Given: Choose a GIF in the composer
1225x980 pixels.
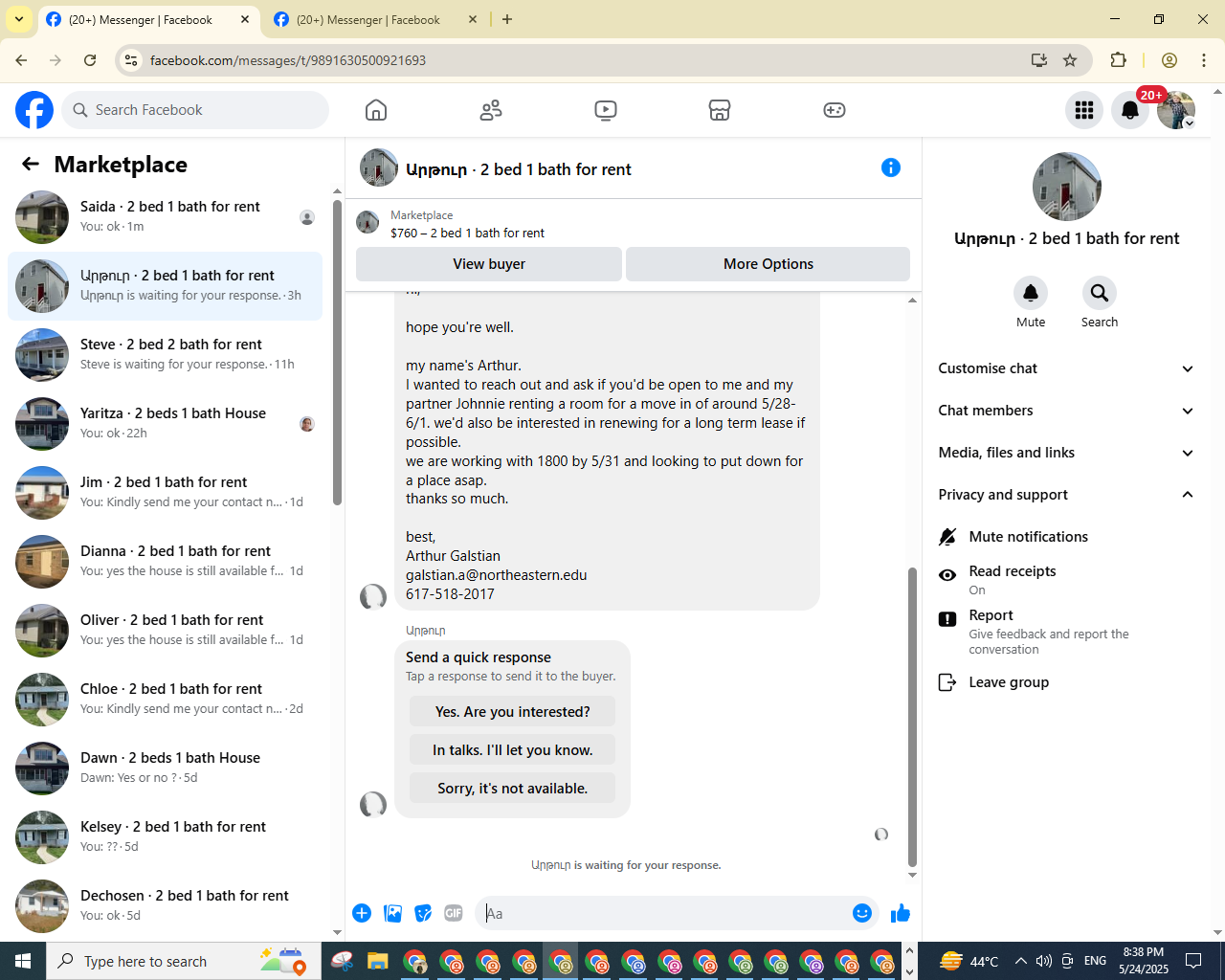Looking at the screenshot, I should point(454,913).
